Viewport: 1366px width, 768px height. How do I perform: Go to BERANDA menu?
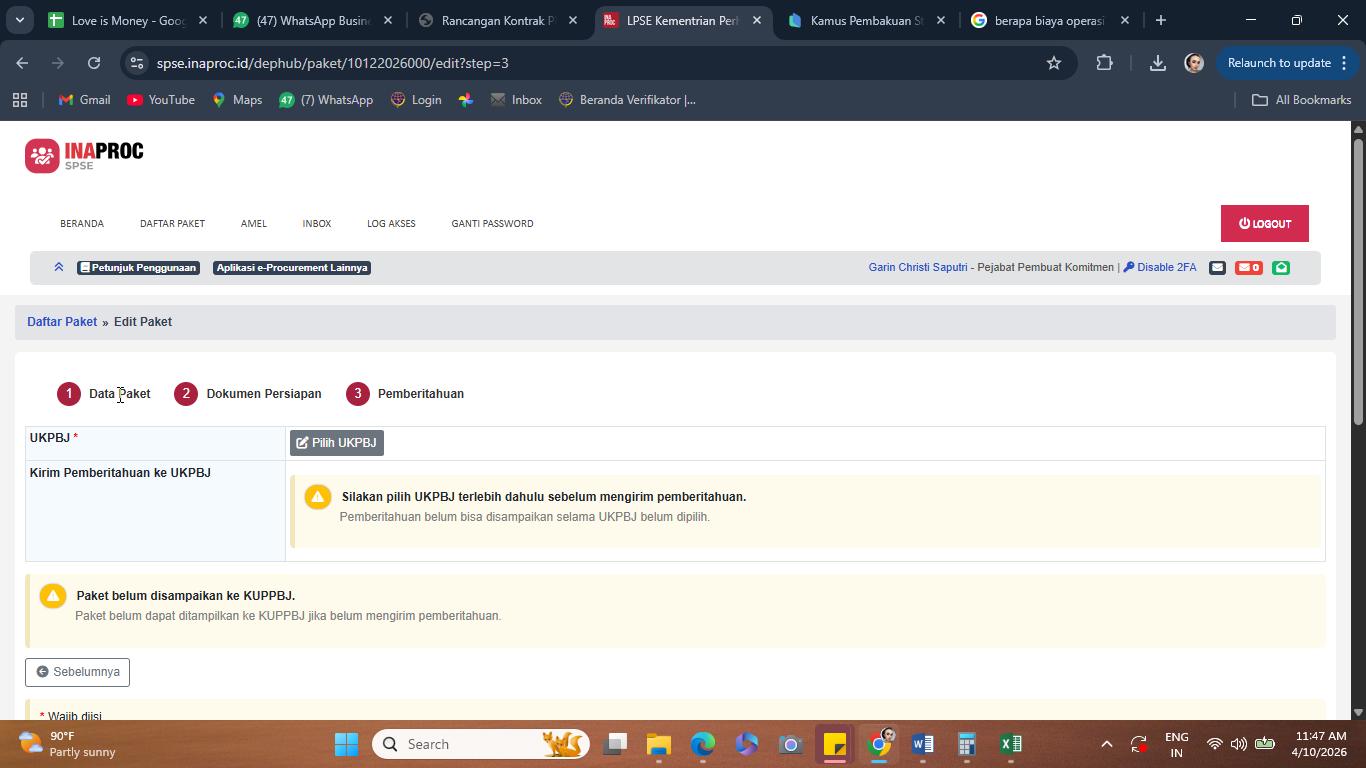(82, 224)
